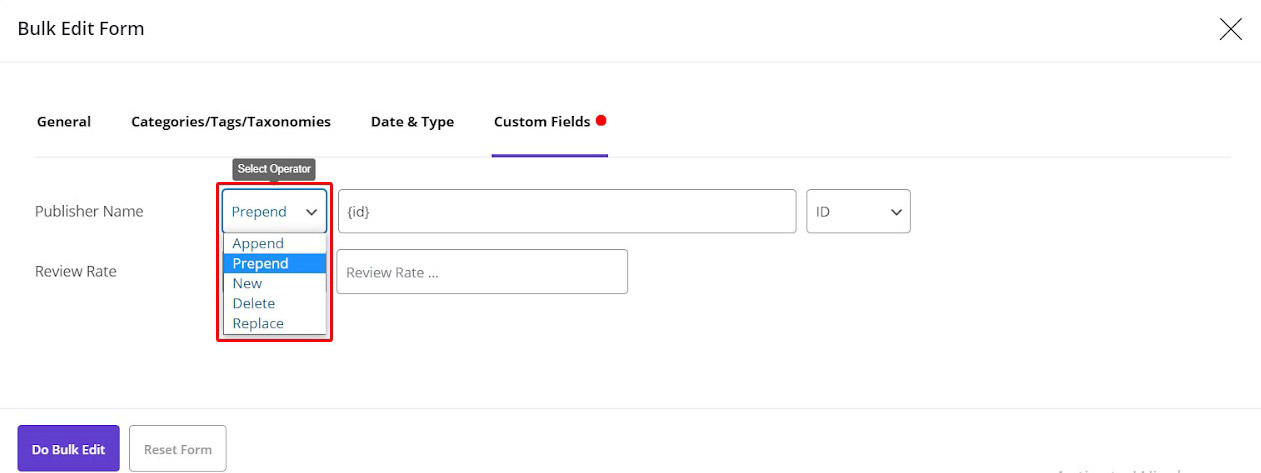Select the Replace operator option
Screen dimensions: 1261x473
click(x=258, y=324)
